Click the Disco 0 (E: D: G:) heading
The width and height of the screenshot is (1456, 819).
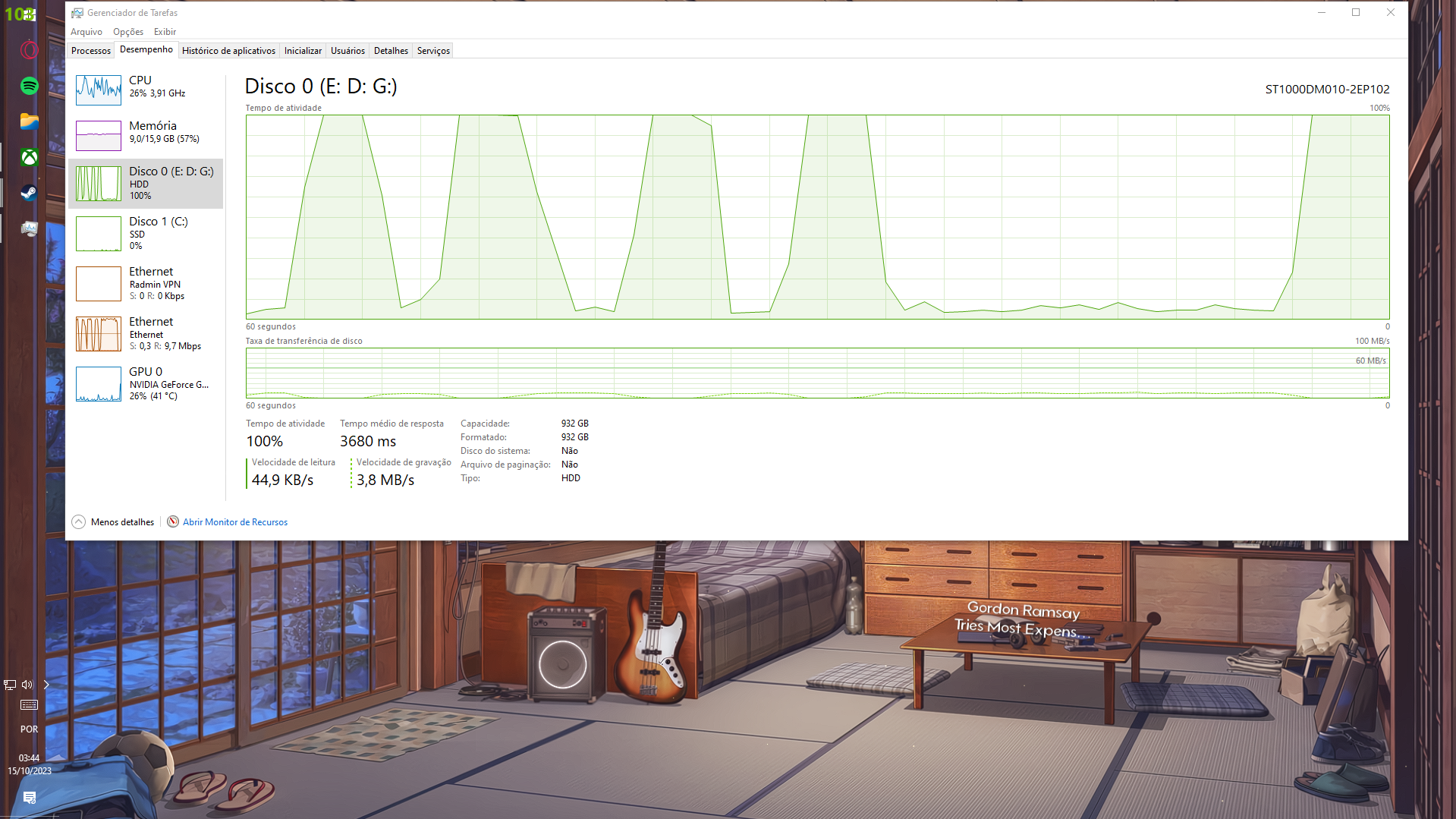[x=321, y=87]
